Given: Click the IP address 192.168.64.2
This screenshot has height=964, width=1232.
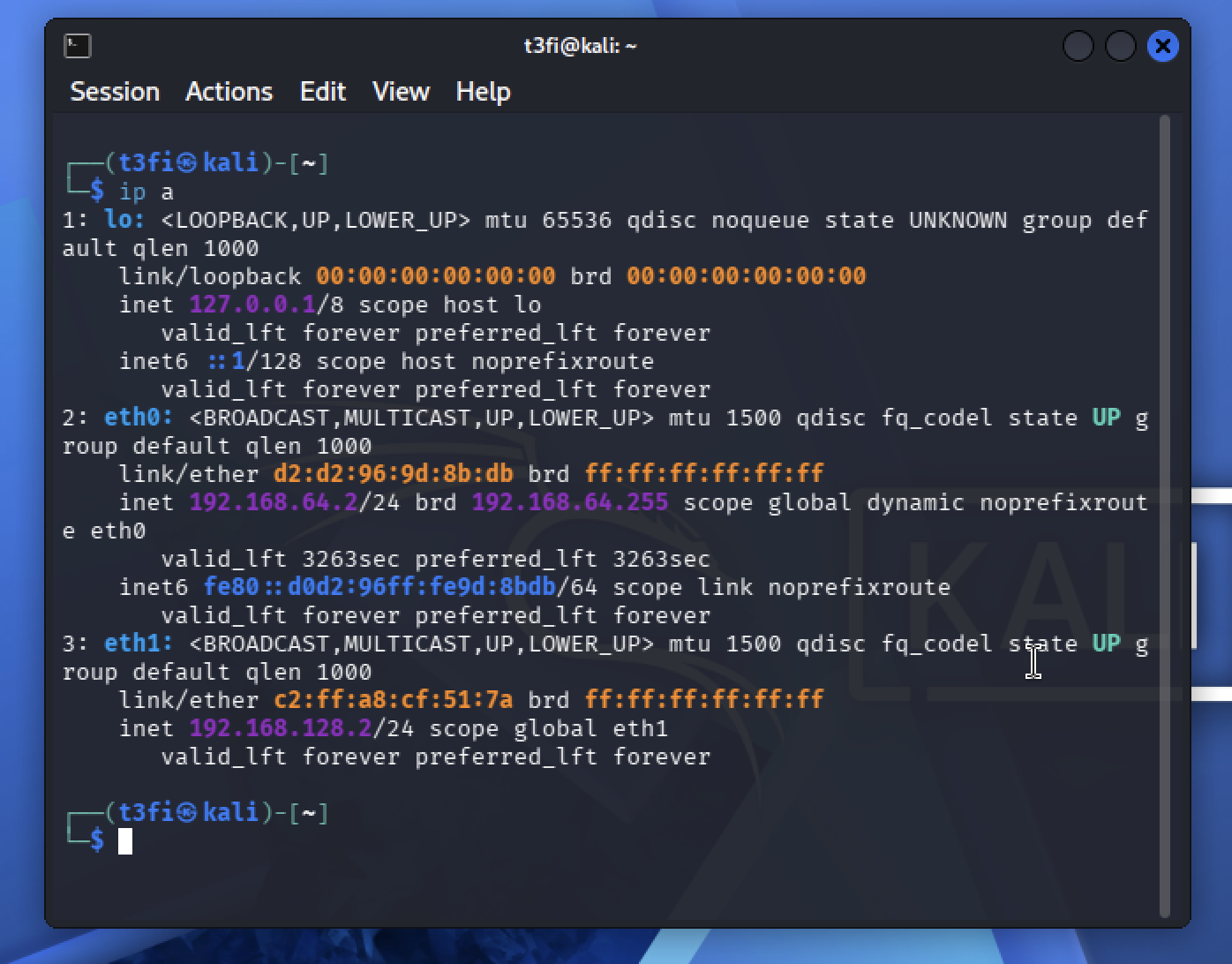Looking at the screenshot, I should pos(274,502).
